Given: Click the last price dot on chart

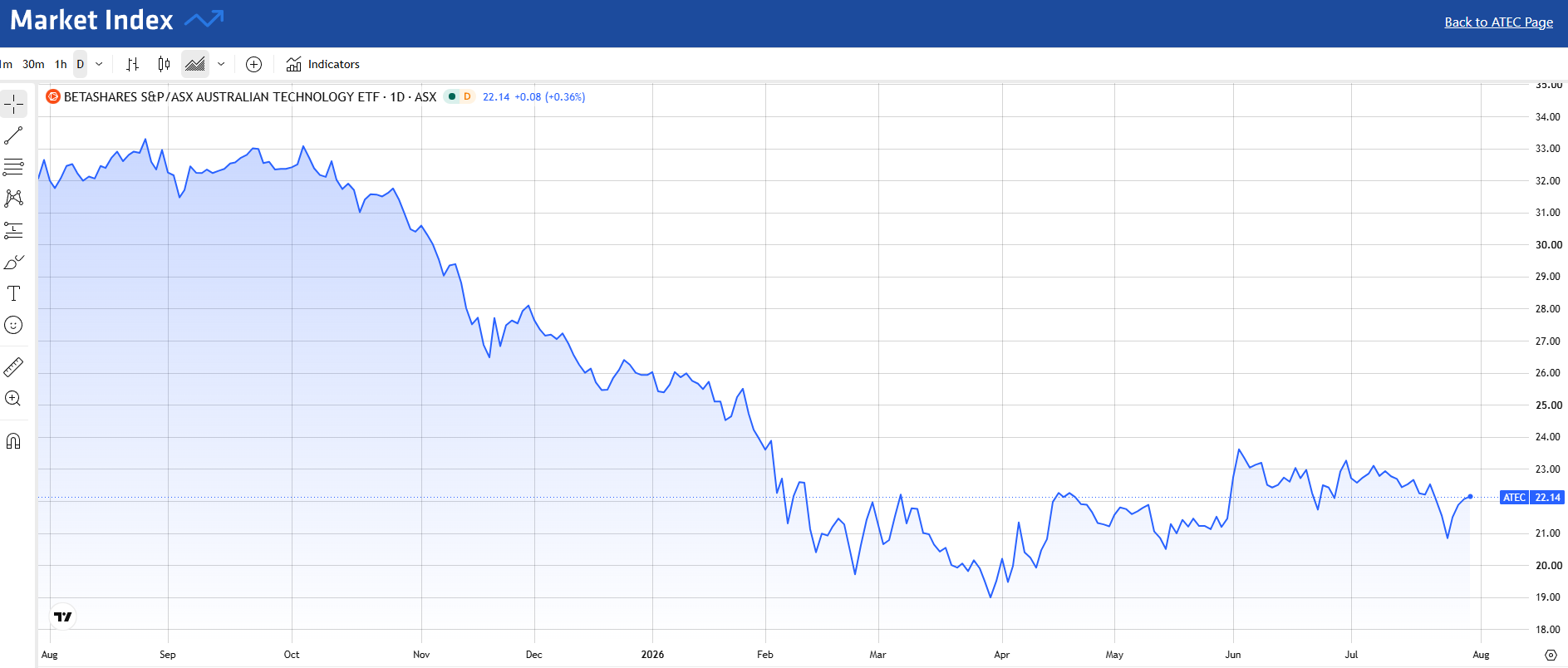Looking at the screenshot, I should click(x=1470, y=497).
